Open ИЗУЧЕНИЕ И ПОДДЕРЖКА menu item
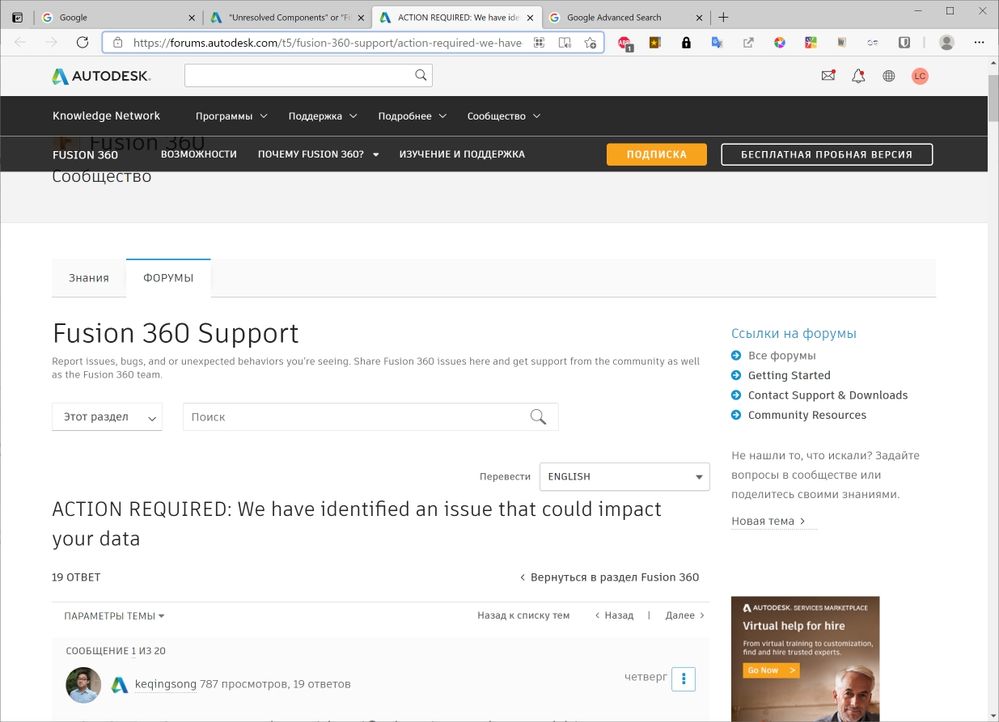The image size is (999, 722). point(462,154)
